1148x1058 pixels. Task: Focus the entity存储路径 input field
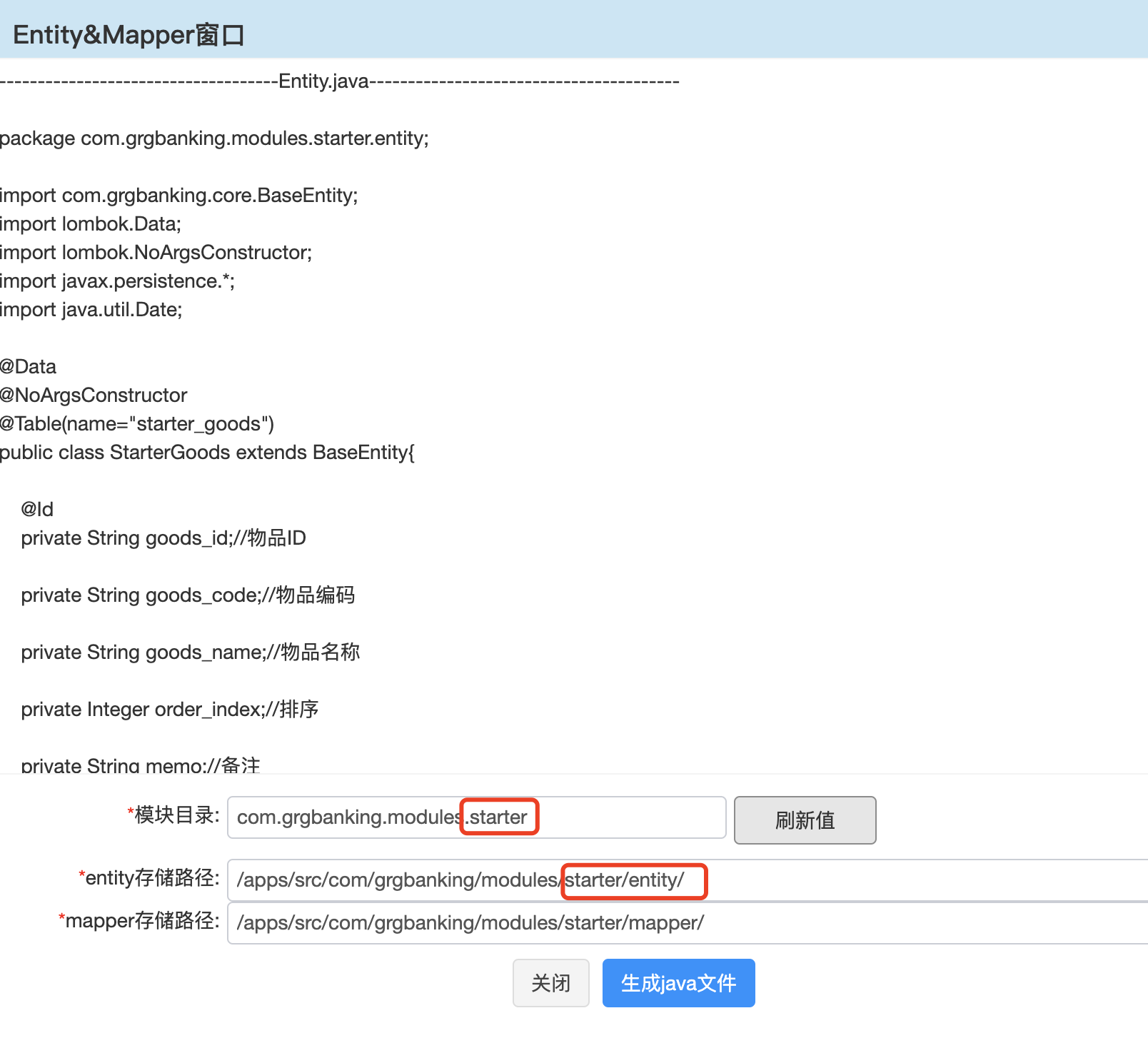(x=688, y=880)
